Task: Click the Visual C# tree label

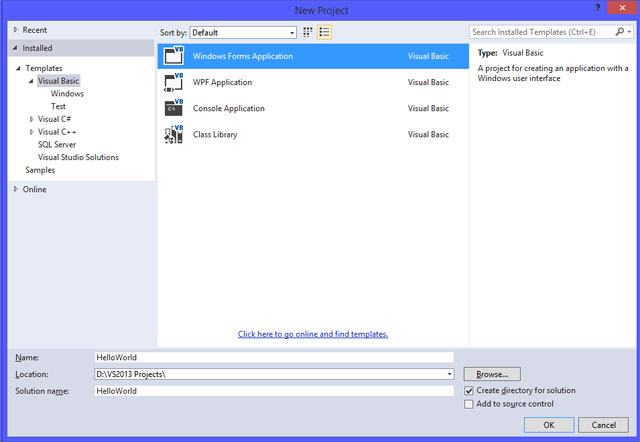Action: 54,119
